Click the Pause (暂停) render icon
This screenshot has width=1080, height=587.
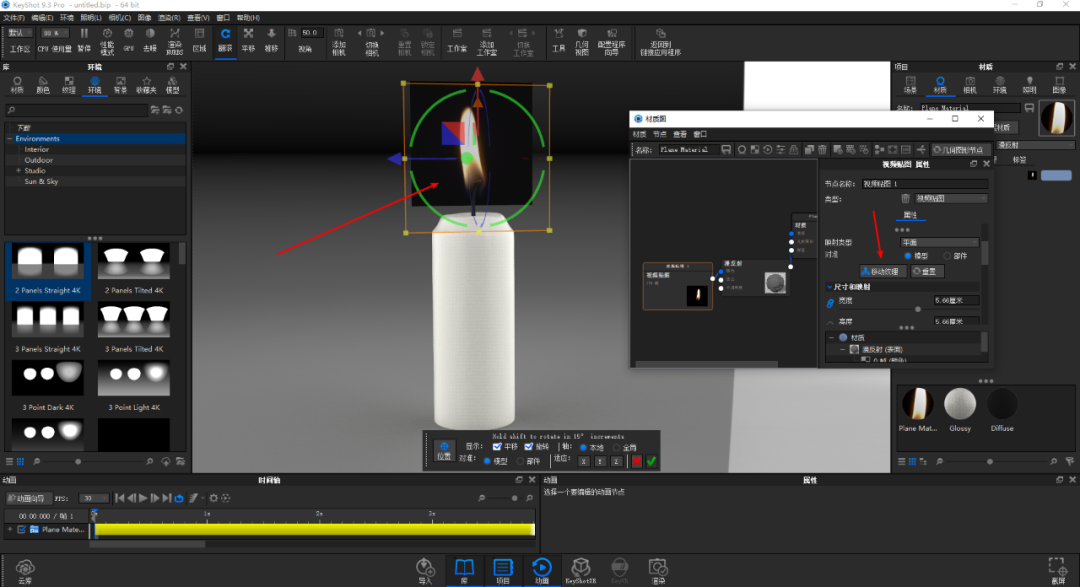point(84,40)
